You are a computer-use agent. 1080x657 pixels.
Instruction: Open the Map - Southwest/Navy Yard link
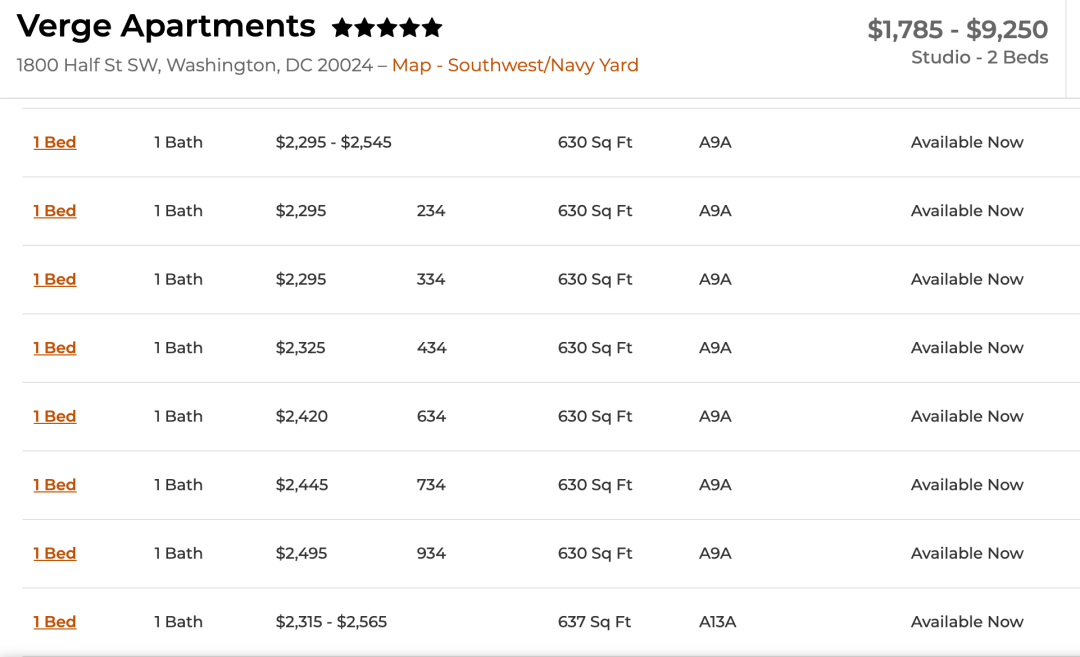515,65
